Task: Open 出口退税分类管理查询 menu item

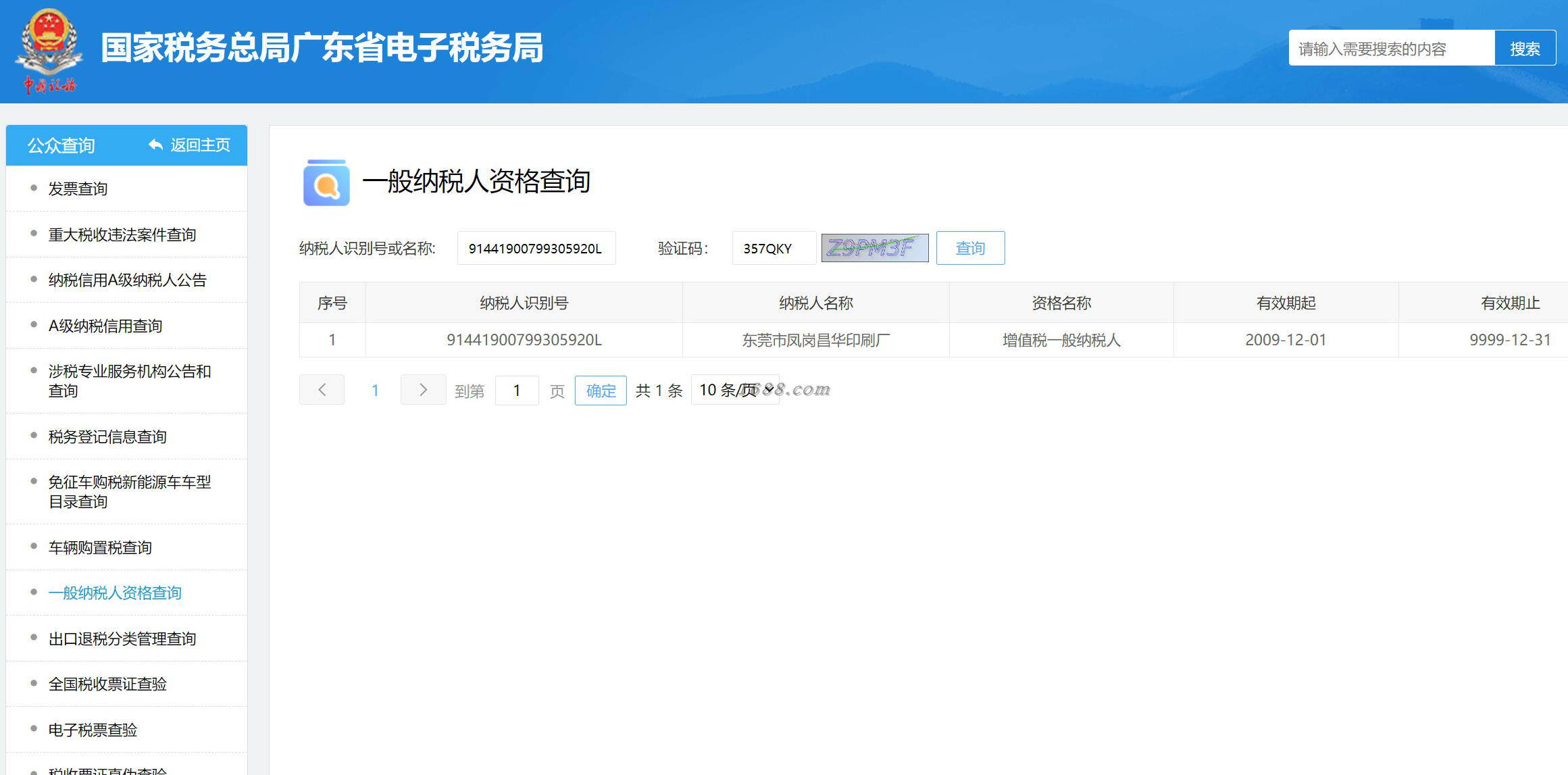Action: tap(122, 639)
